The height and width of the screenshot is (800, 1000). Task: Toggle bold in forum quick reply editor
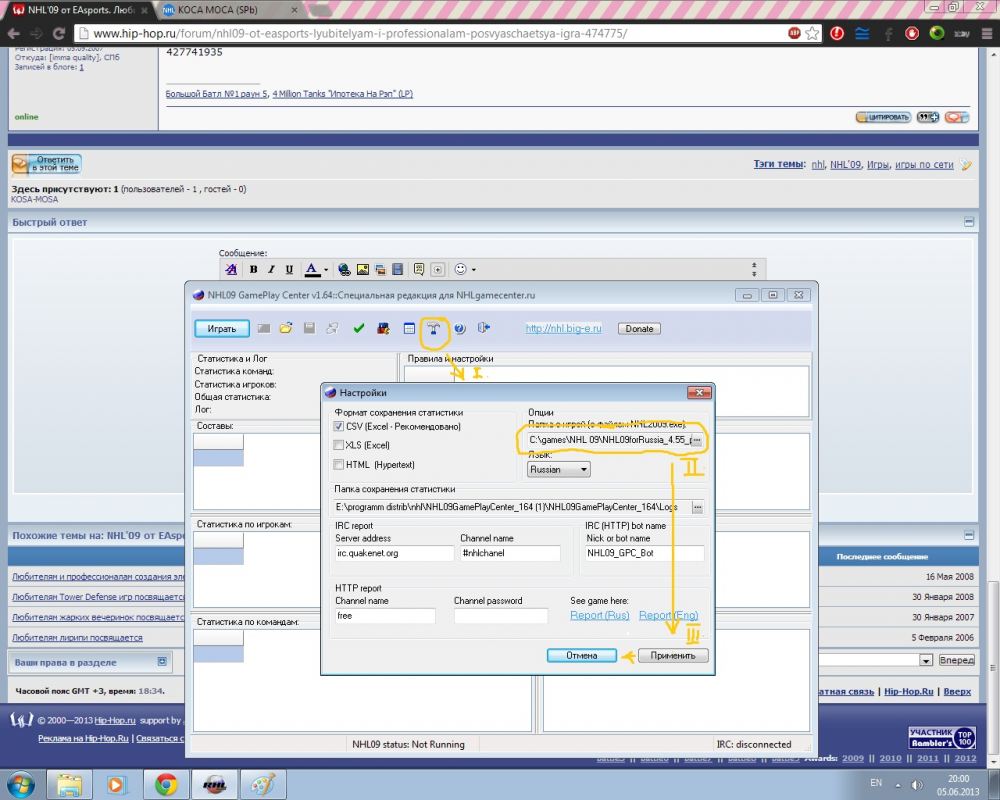tap(253, 269)
